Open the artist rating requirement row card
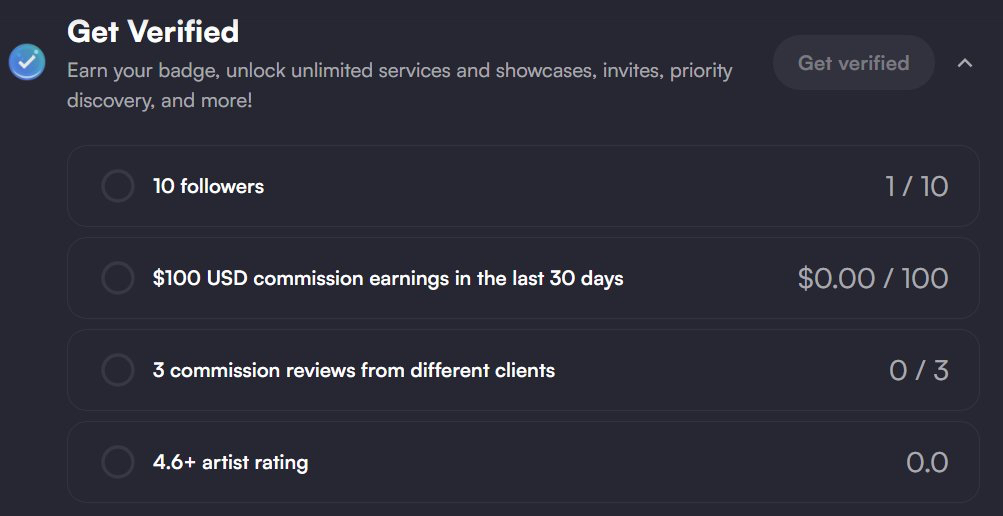 pos(600,462)
